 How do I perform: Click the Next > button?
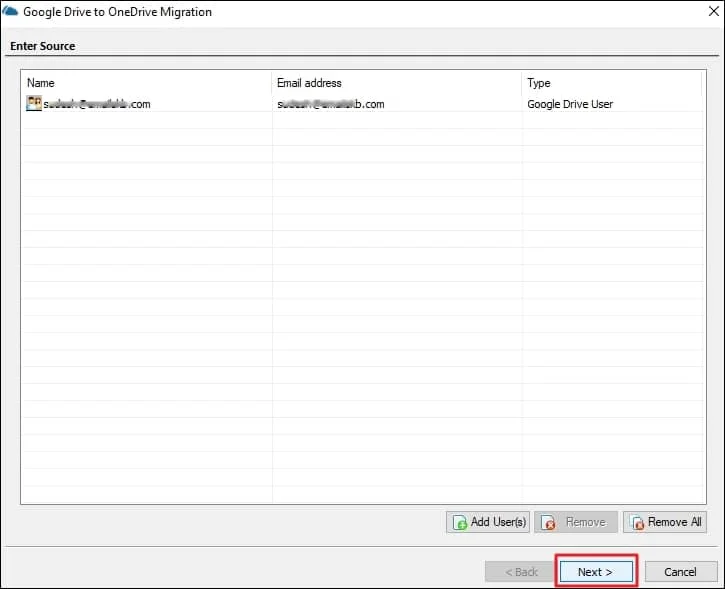(x=596, y=572)
